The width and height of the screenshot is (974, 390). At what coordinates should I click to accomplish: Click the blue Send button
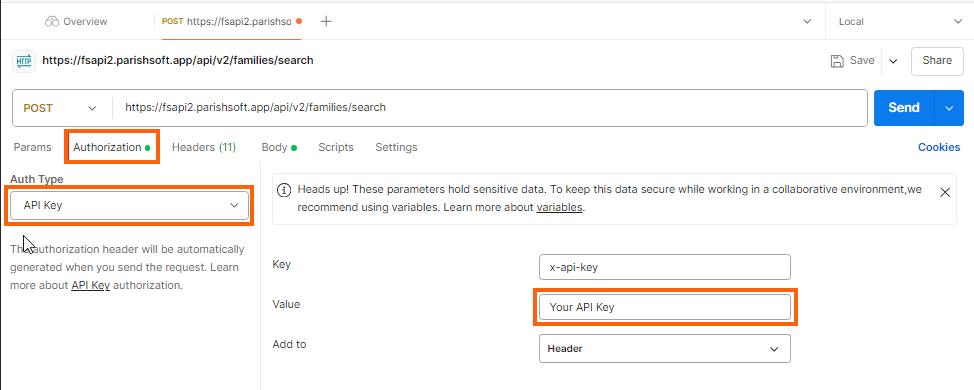(904, 108)
